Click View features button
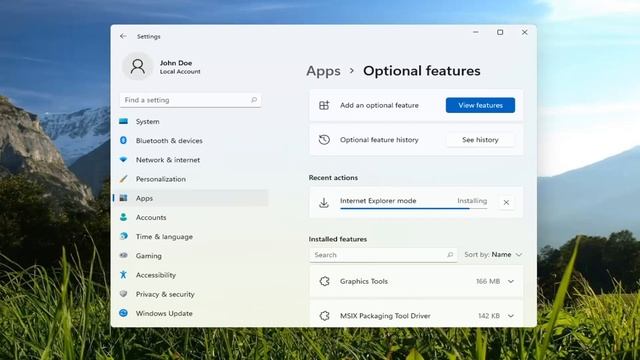The width and height of the screenshot is (640, 360). pyautogui.click(x=480, y=105)
